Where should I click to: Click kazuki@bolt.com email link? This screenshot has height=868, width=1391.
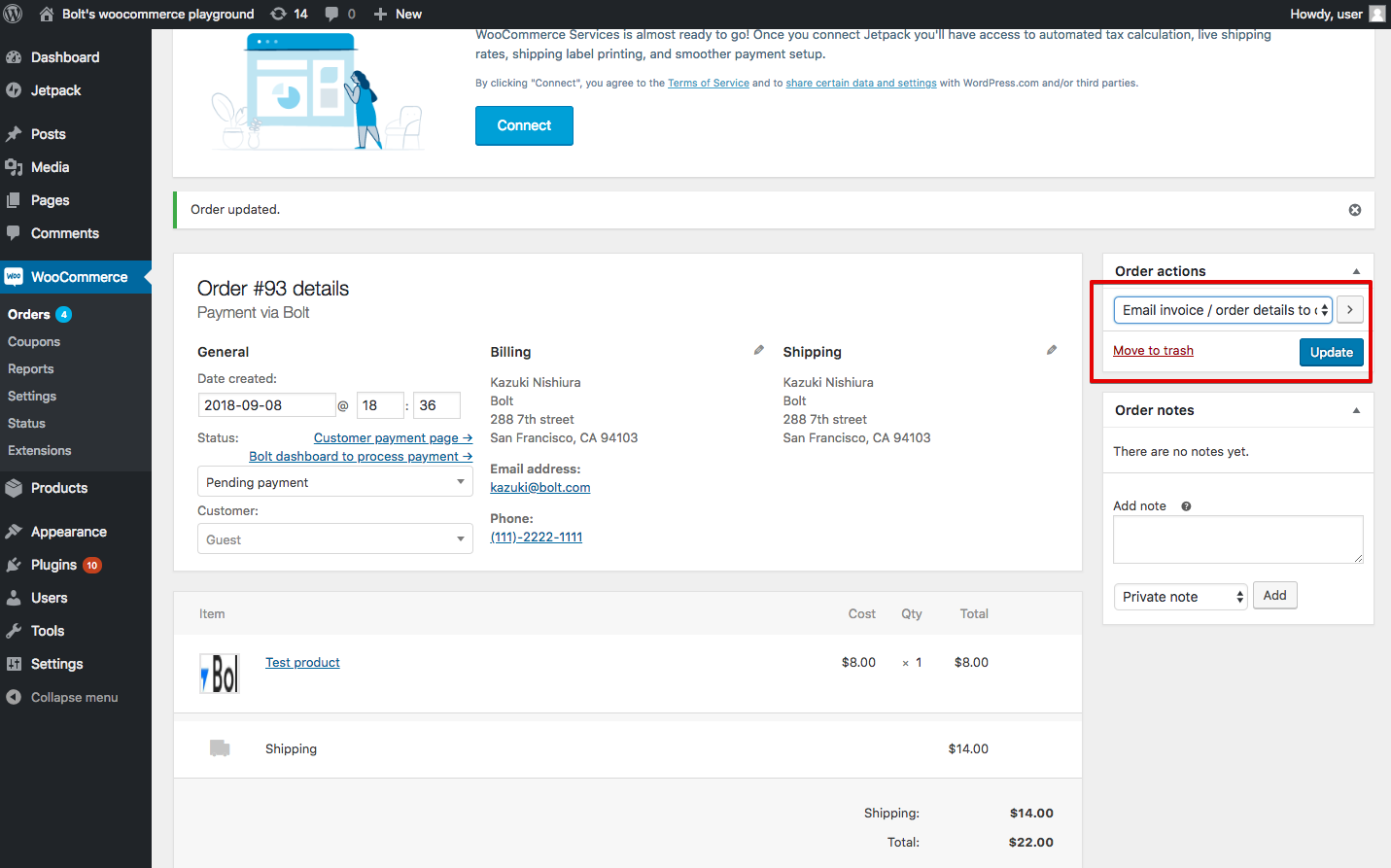click(x=540, y=488)
